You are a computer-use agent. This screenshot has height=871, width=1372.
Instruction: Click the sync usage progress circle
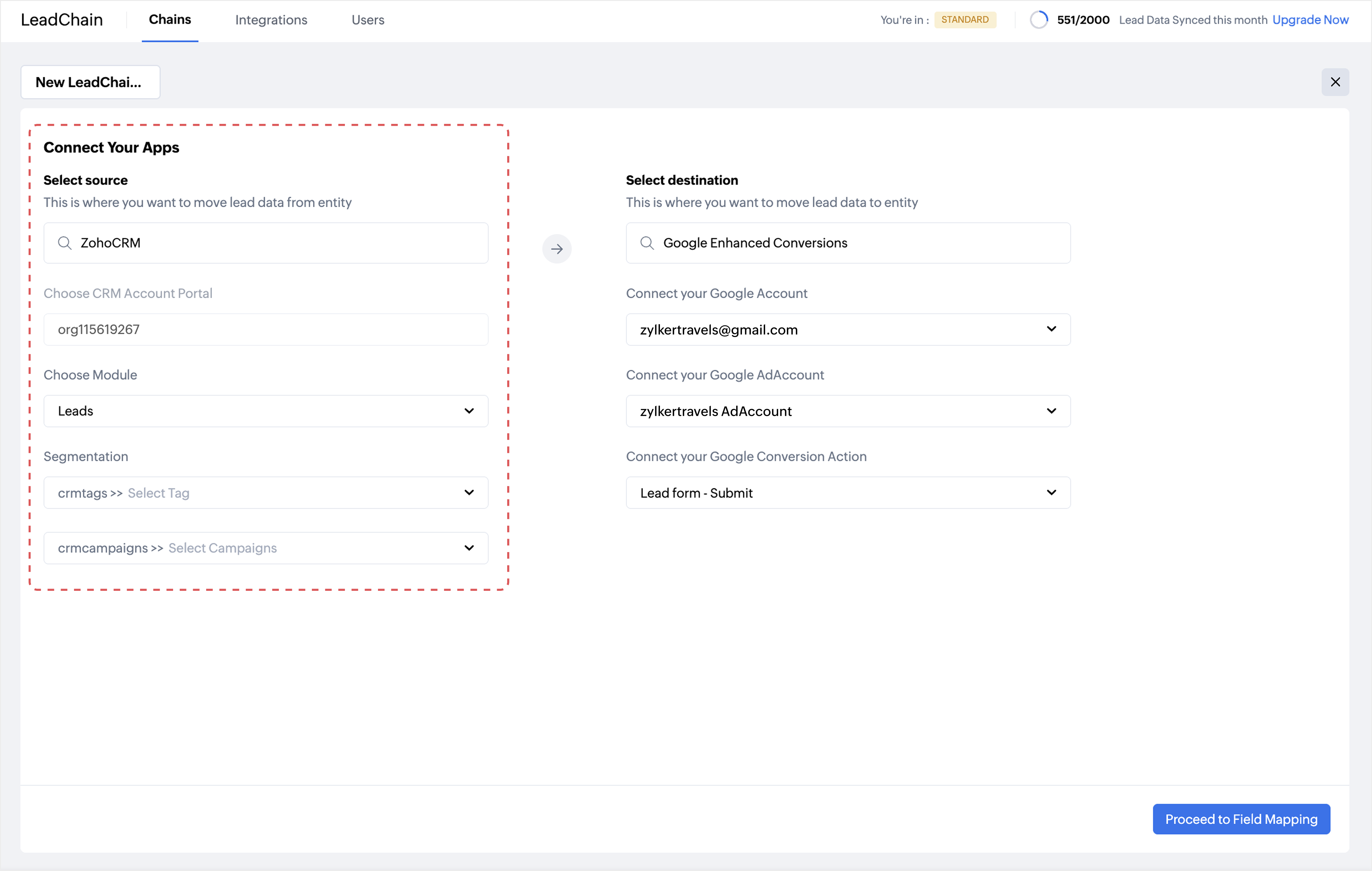pos(1038,20)
